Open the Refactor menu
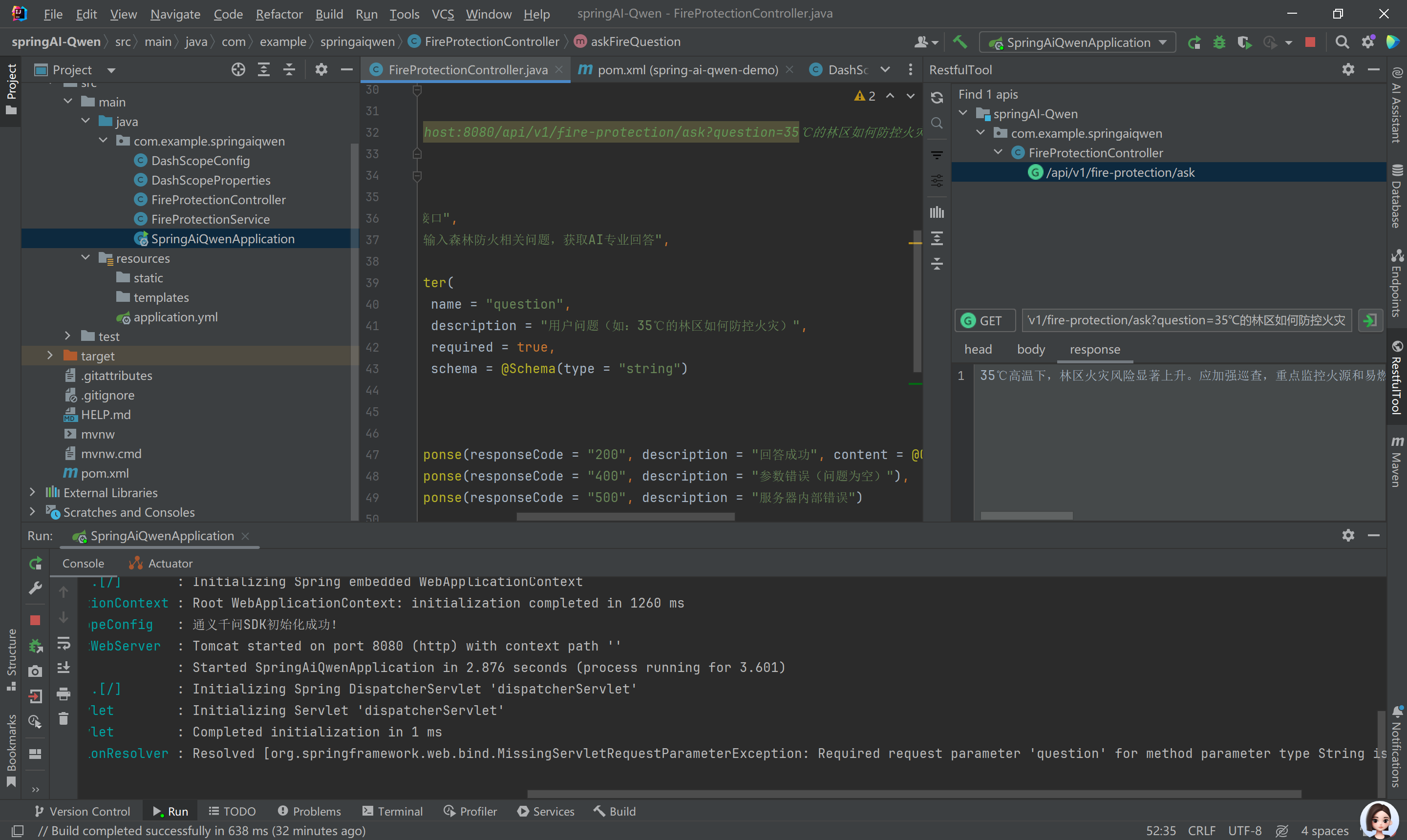The image size is (1407, 840). [x=279, y=14]
